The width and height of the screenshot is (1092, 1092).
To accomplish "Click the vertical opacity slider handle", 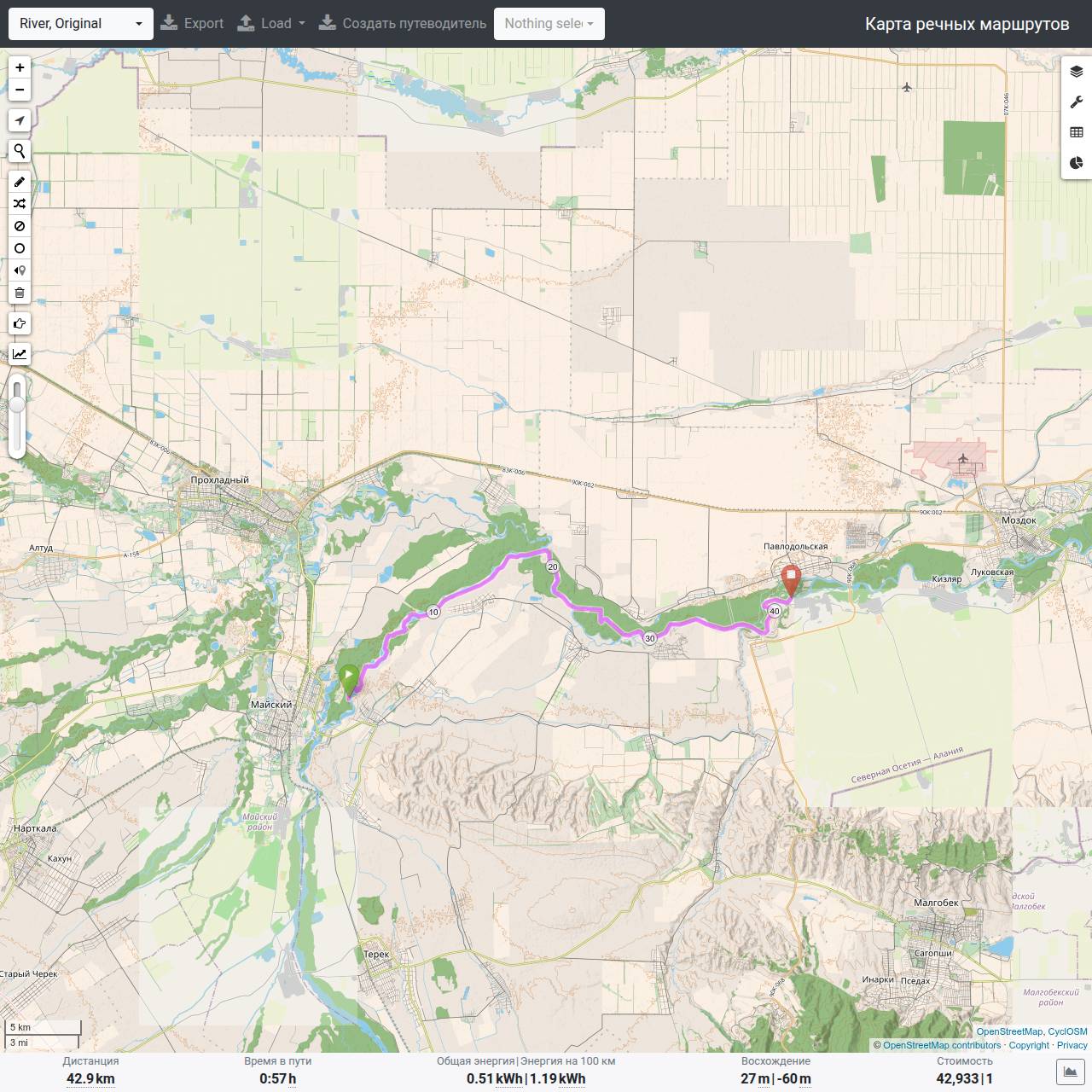I will tap(17, 404).
